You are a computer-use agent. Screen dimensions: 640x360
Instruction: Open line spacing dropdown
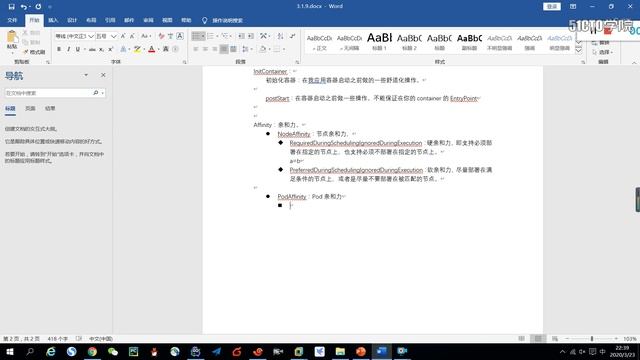click(246, 49)
